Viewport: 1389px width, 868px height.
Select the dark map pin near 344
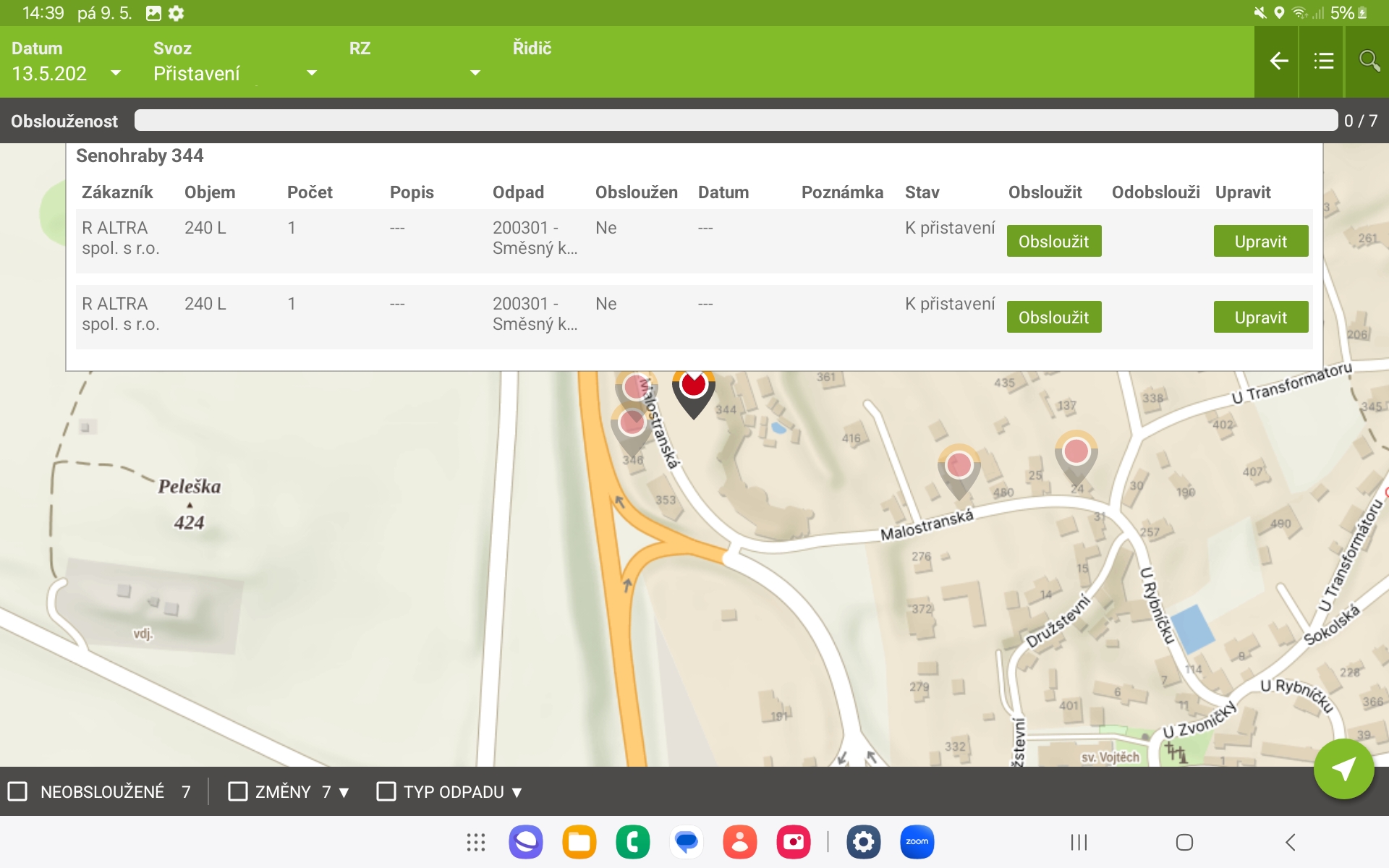[x=693, y=391]
